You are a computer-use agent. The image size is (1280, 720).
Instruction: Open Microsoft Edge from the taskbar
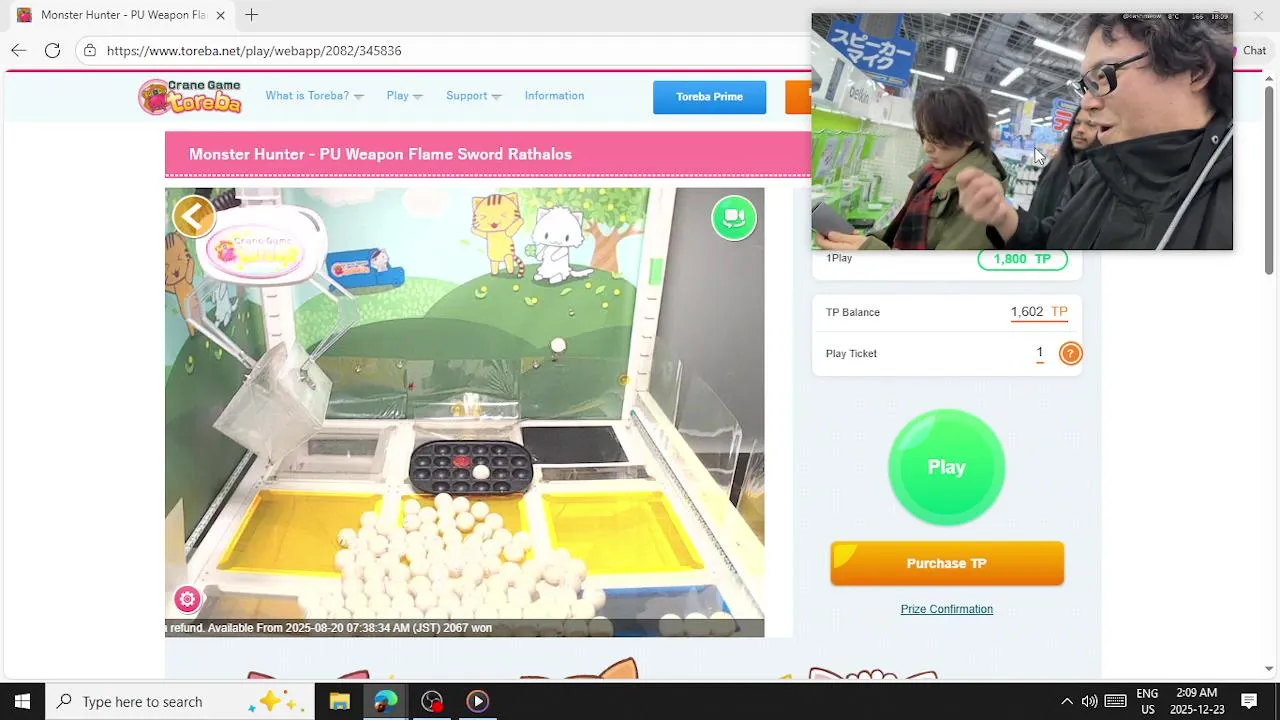pyautogui.click(x=385, y=701)
